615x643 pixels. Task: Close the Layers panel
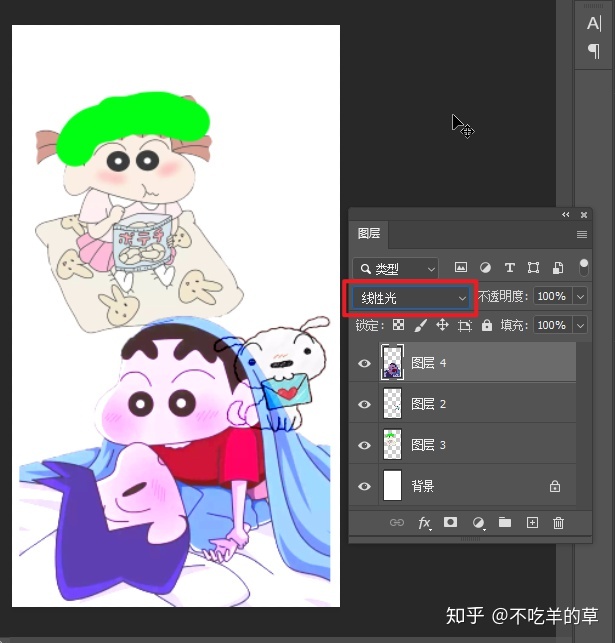coord(584,214)
